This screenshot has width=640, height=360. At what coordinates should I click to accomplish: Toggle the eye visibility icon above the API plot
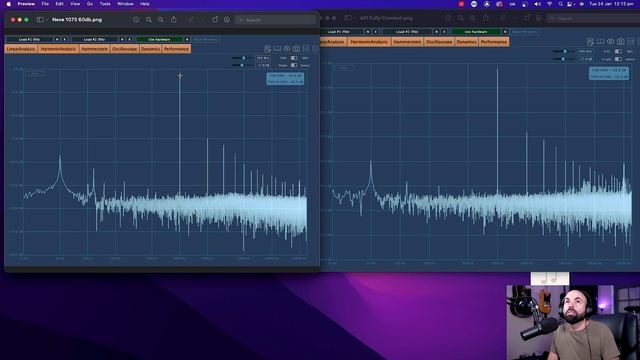pos(610,42)
